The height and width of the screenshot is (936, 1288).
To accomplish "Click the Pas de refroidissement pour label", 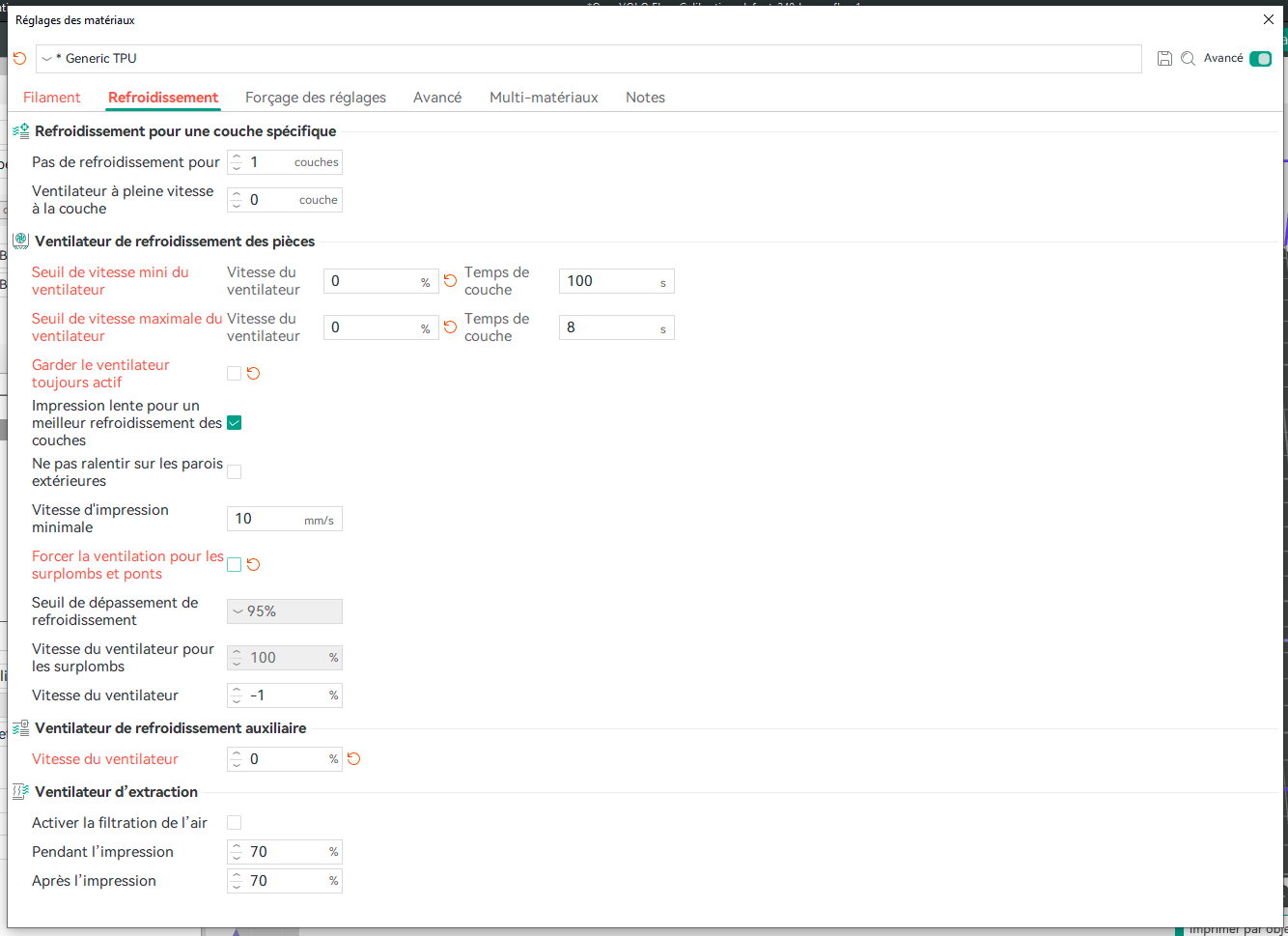I will tap(126, 162).
